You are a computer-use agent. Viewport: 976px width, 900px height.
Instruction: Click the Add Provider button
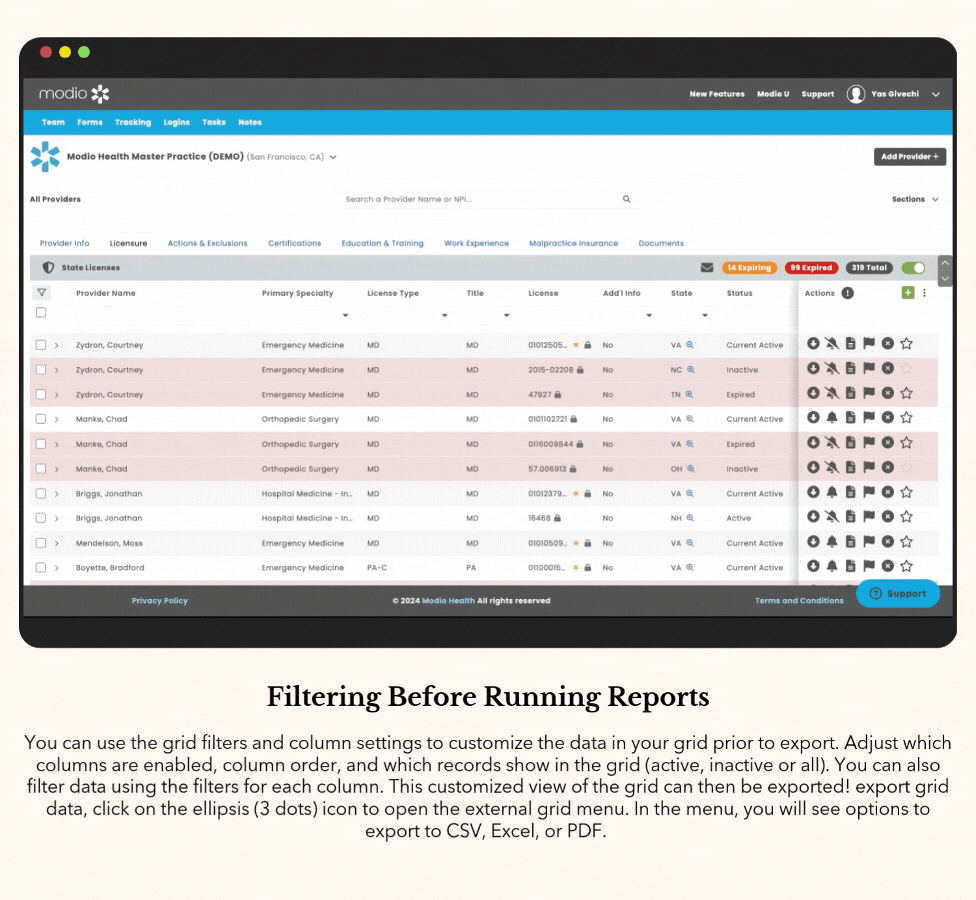(x=909, y=157)
